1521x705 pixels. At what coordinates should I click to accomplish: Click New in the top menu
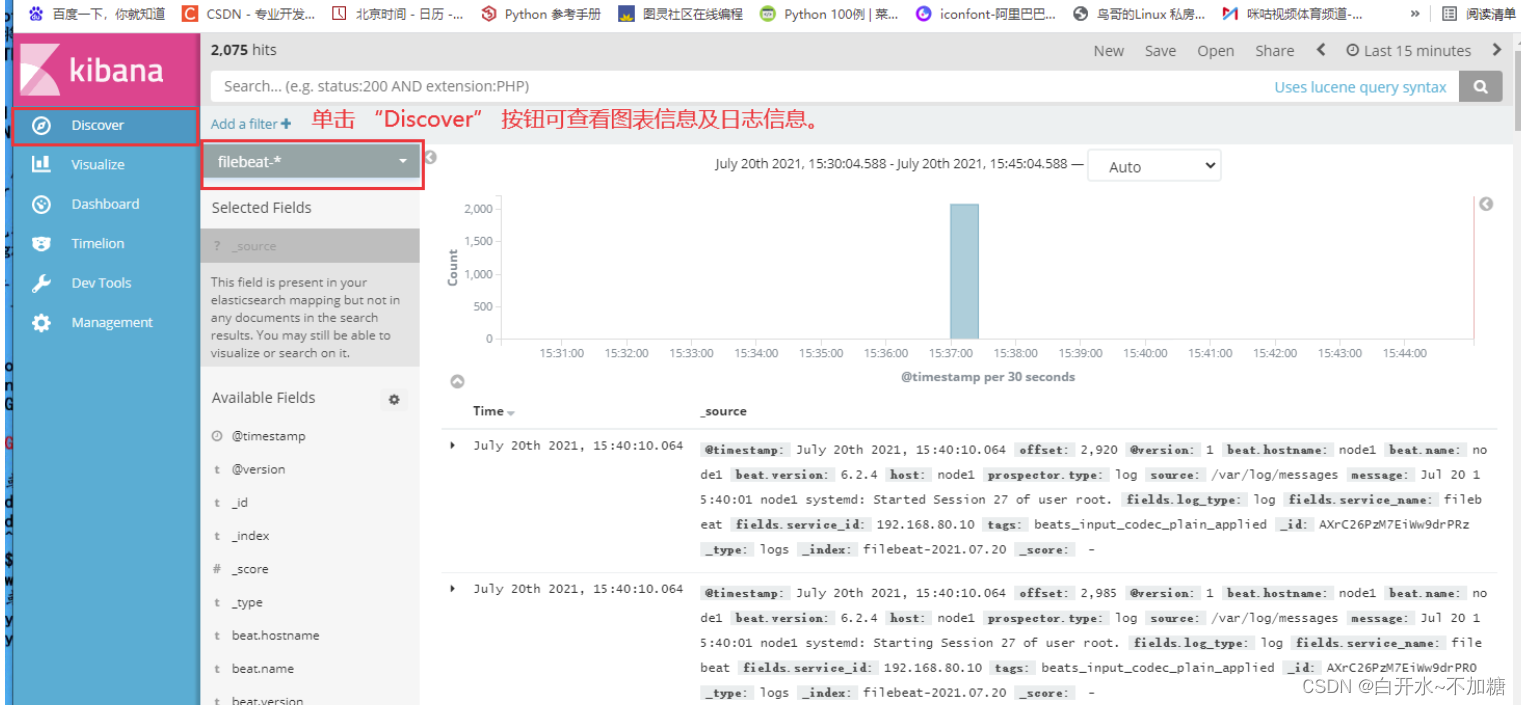click(1108, 51)
